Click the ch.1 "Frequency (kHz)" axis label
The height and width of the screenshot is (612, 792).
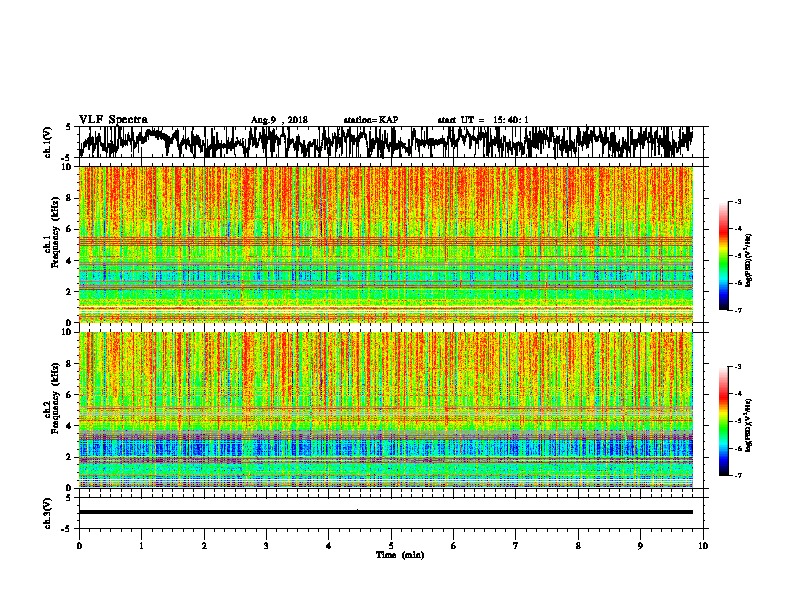(x=55, y=233)
